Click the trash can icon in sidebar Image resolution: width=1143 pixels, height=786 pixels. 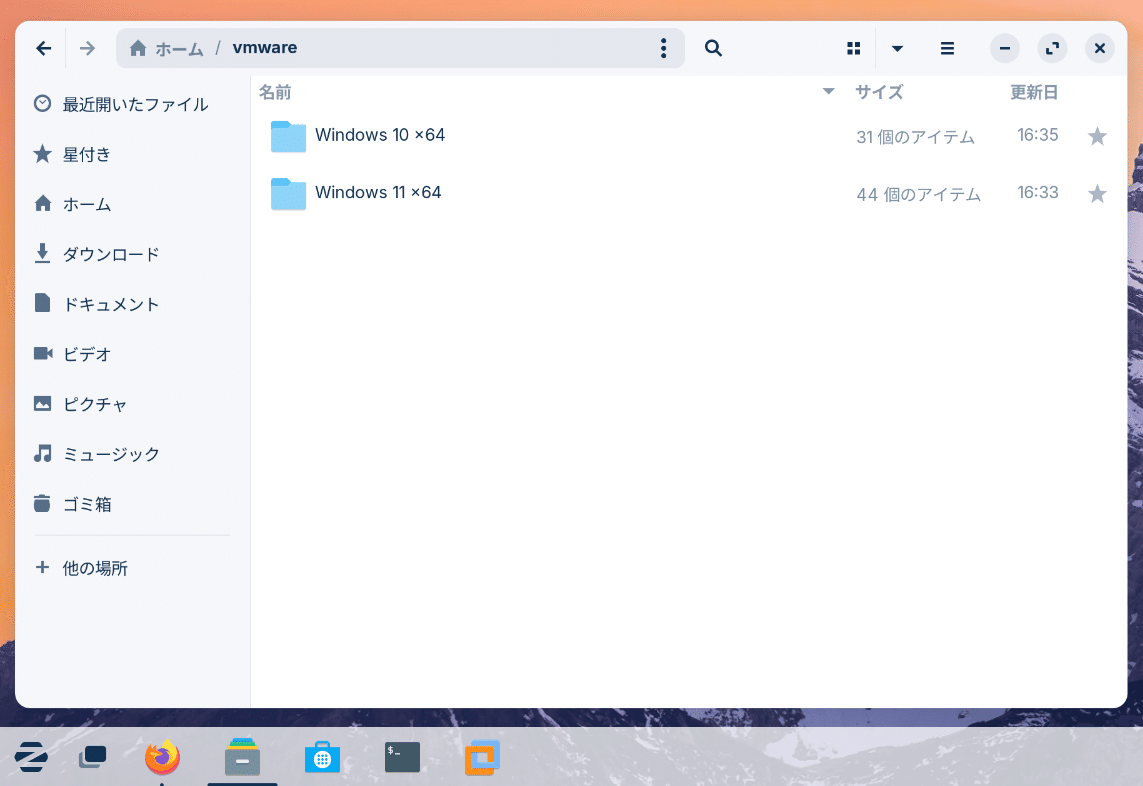click(x=42, y=503)
